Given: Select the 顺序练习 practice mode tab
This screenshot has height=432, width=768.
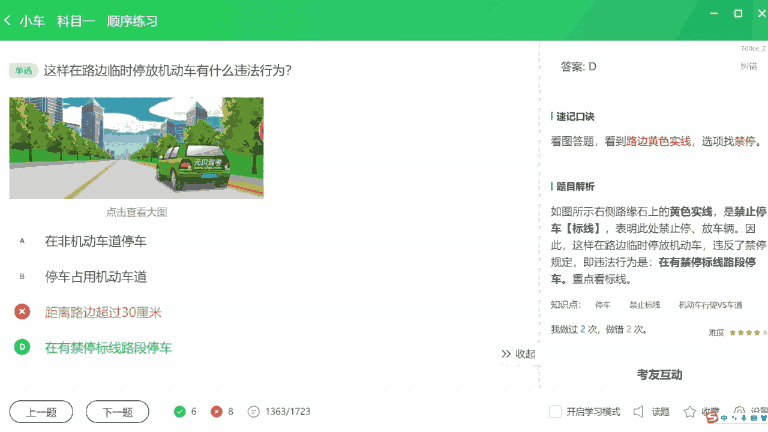Looking at the screenshot, I should [x=132, y=21].
